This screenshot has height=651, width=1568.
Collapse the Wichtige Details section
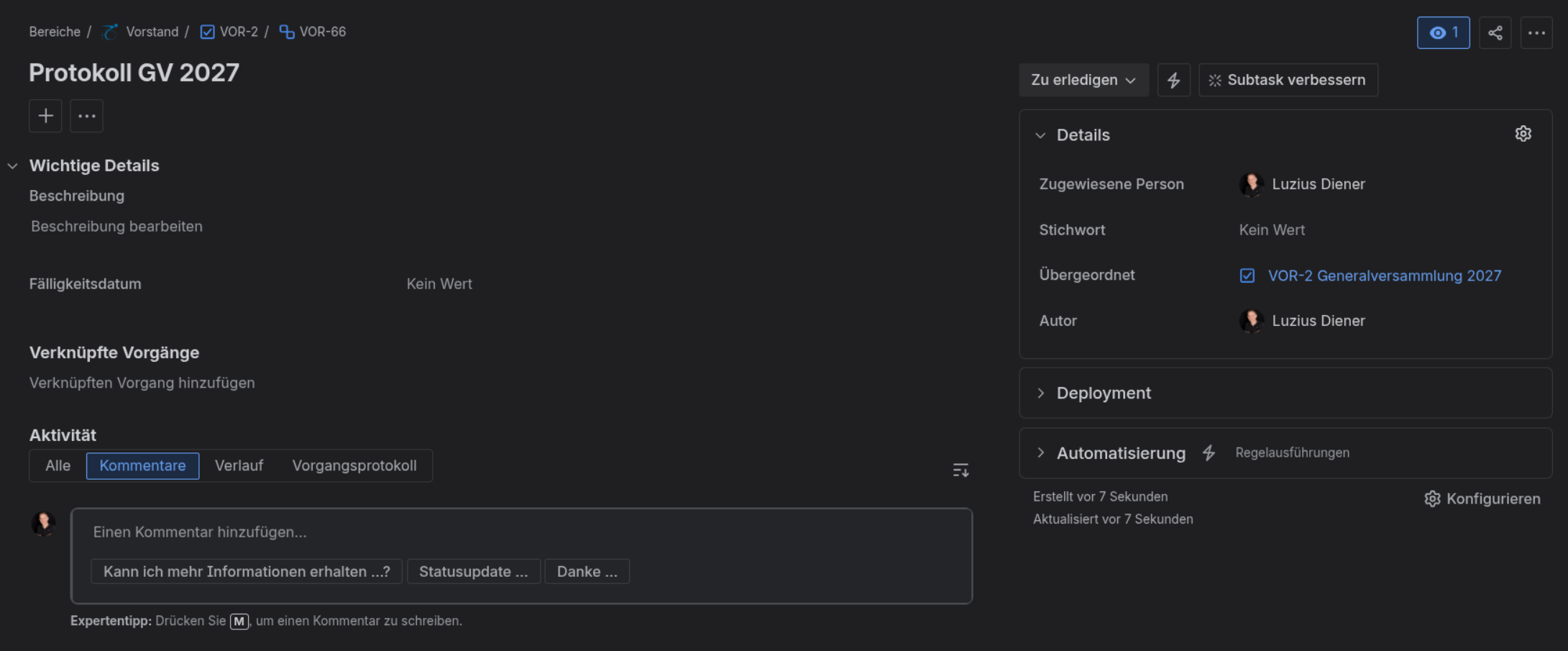point(13,165)
